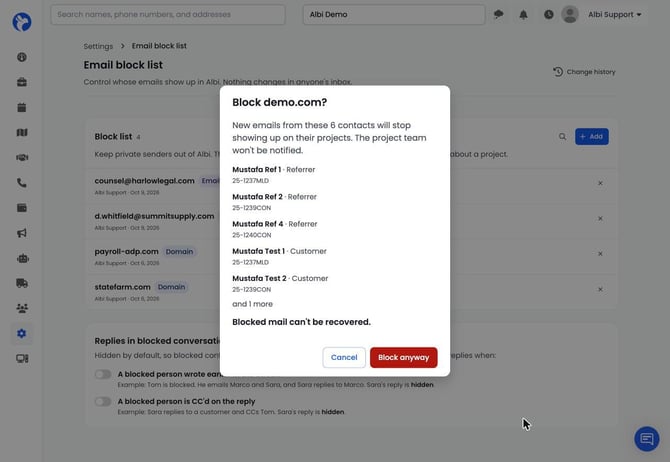This screenshot has width=670, height=462.
Task: Confirm with Block anyway button
Action: pyautogui.click(x=403, y=357)
